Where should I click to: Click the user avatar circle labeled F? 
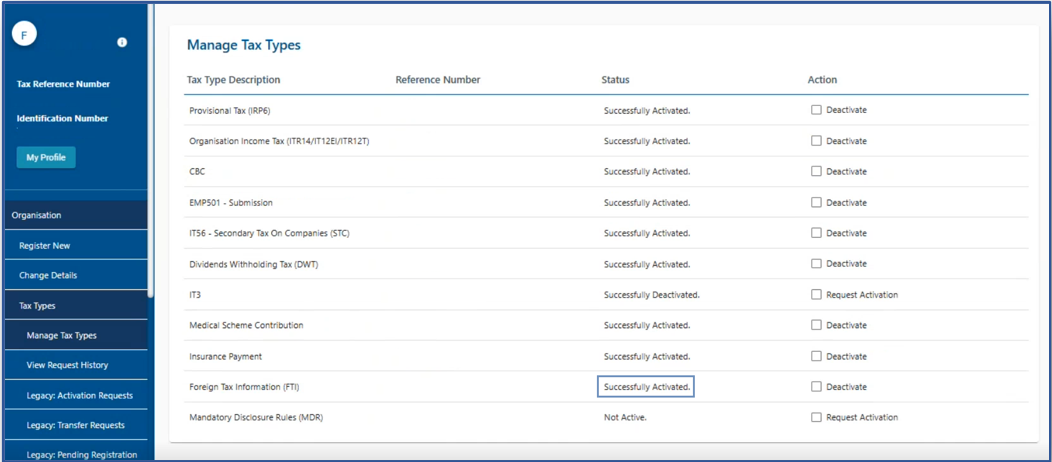pos(24,35)
